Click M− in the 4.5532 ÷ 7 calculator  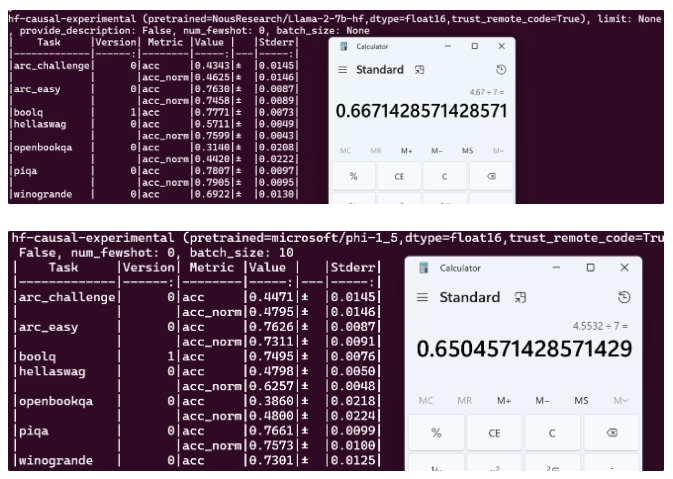[x=543, y=400]
